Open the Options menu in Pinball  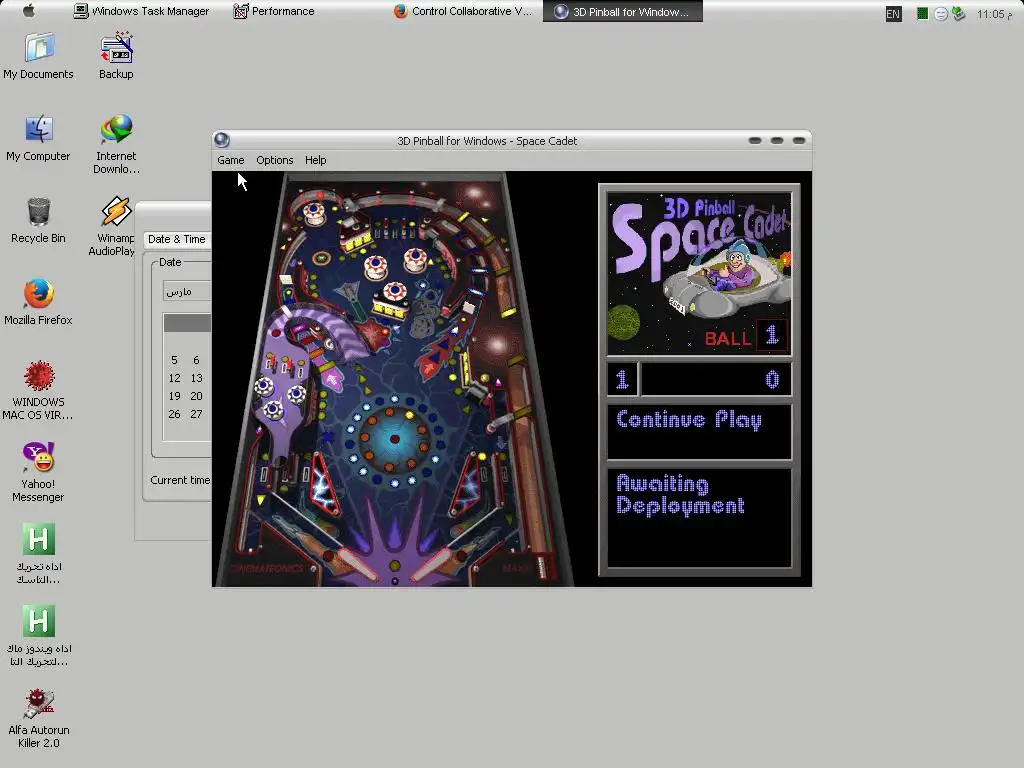click(274, 160)
